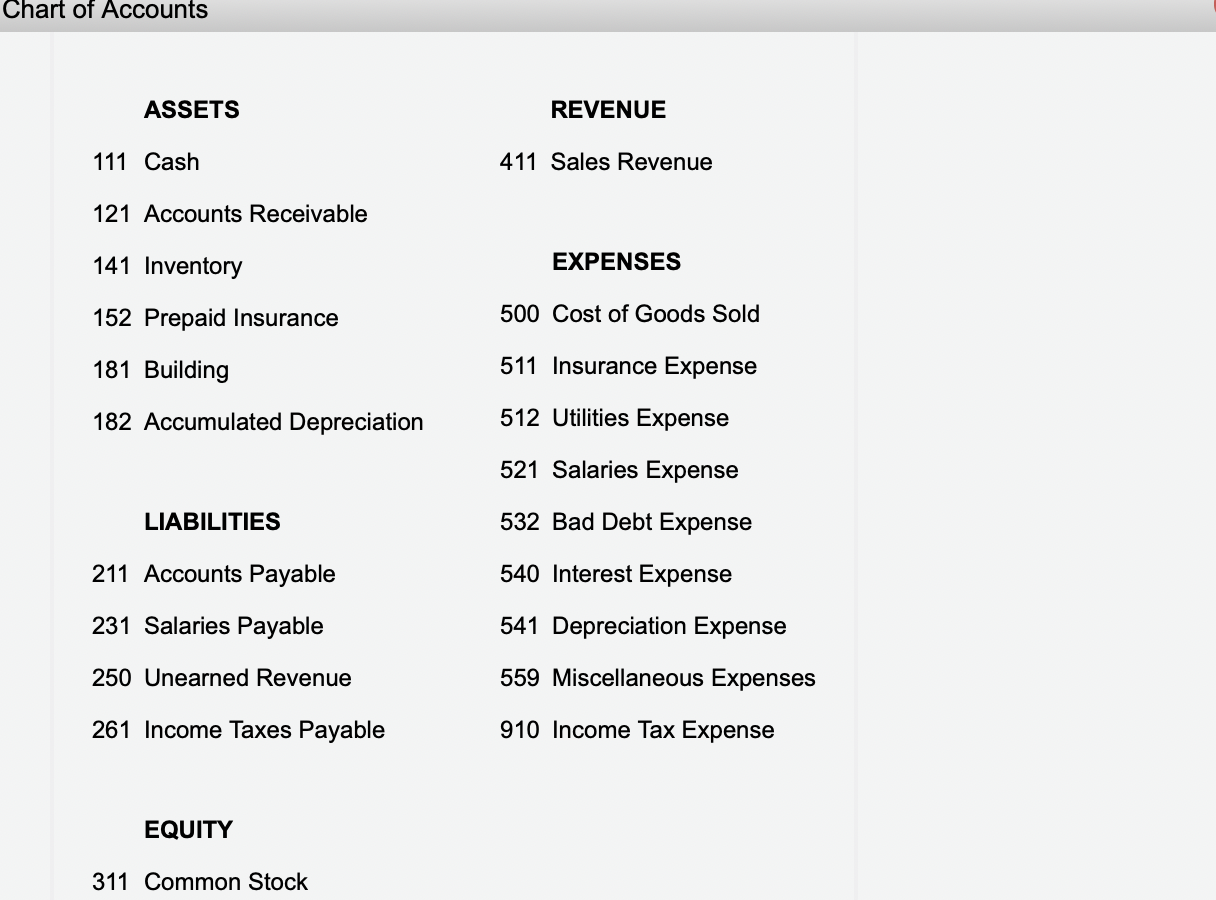
Task: Select the 141 Inventory account
Action: point(167,266)
